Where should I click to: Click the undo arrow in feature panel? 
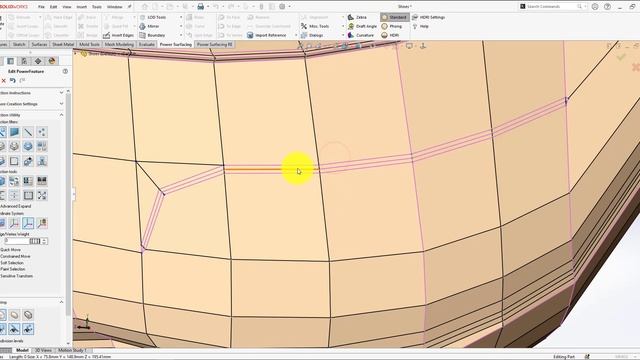(13, 81)
